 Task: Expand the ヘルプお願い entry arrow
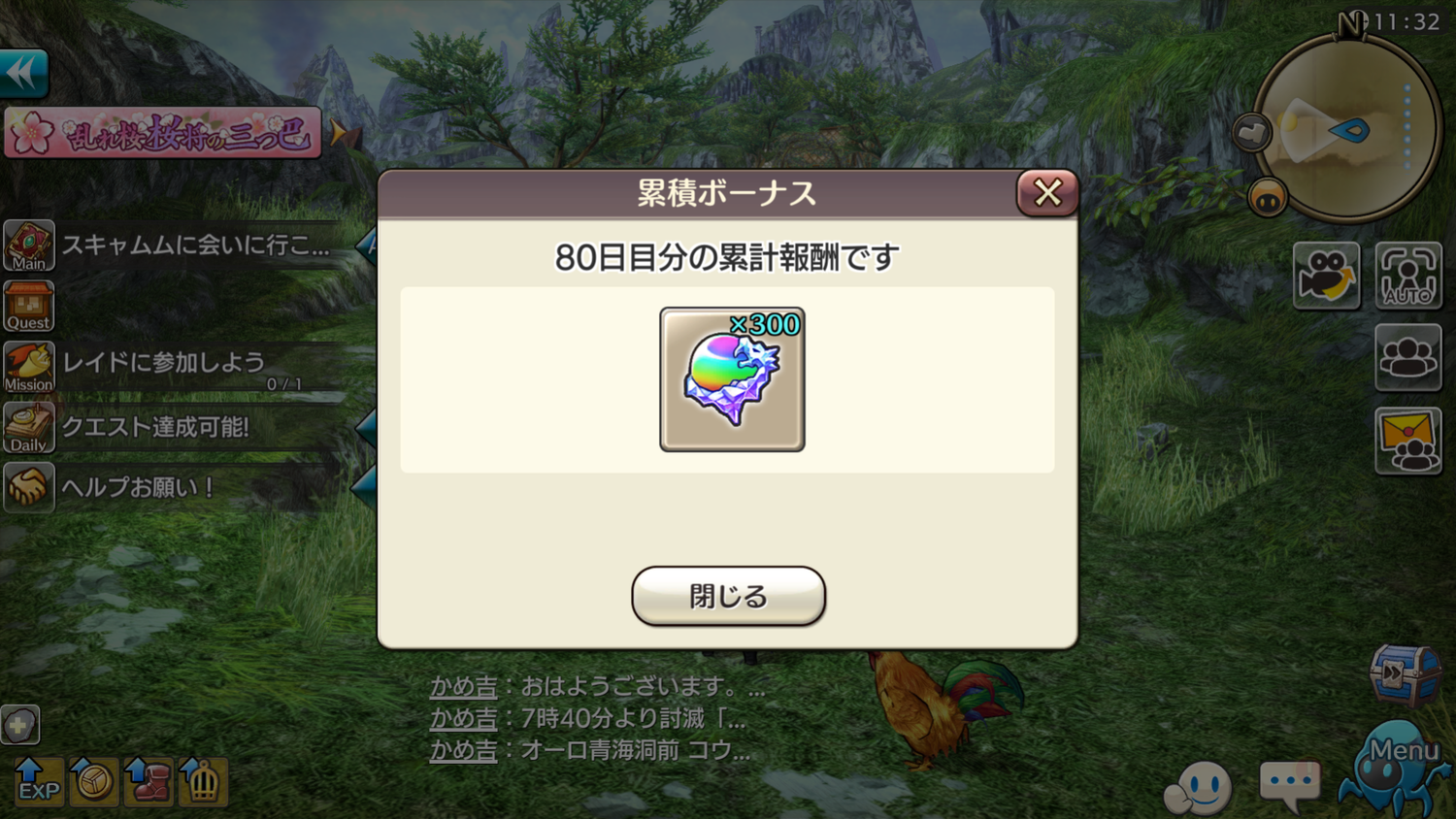coord(364,487)
